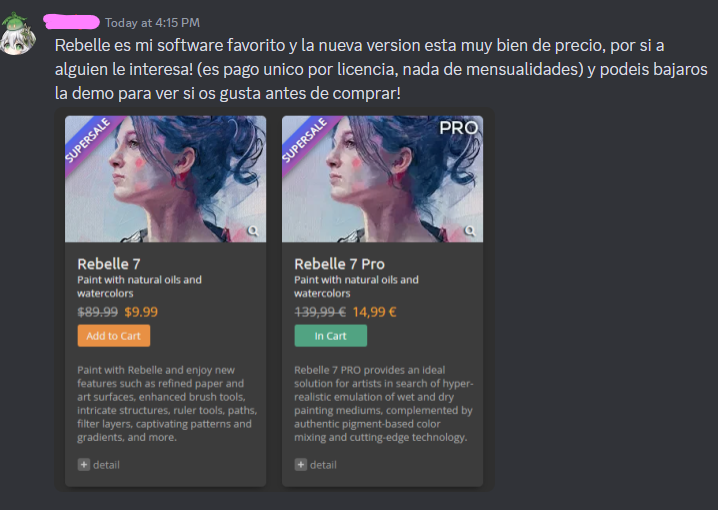718x510 pixels.
Task: Click the Rebelle 7 portrait thumbnail
Action: 165,179
